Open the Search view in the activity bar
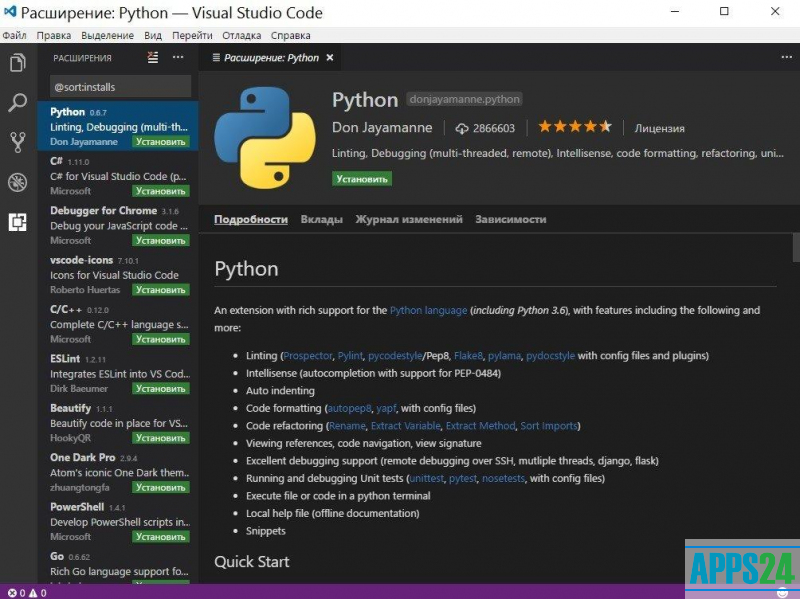This screenshot has width=800, height=599. pyautogui.click(x=17, y=102)
